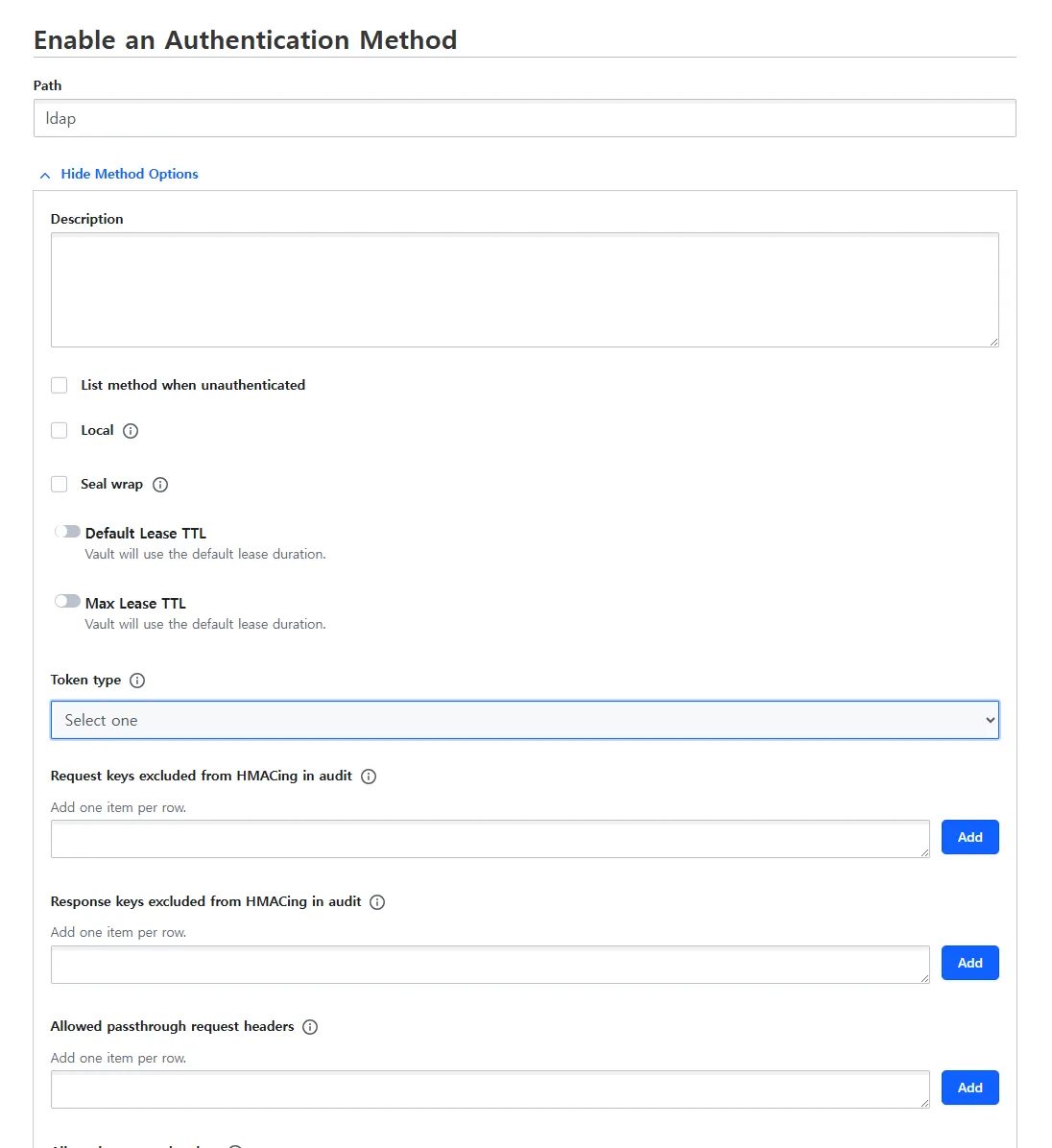Image resolution: width=1052 pixels, height=1148 pixels.
Task: Click the Seal wrap info icon
Action: 160,485
